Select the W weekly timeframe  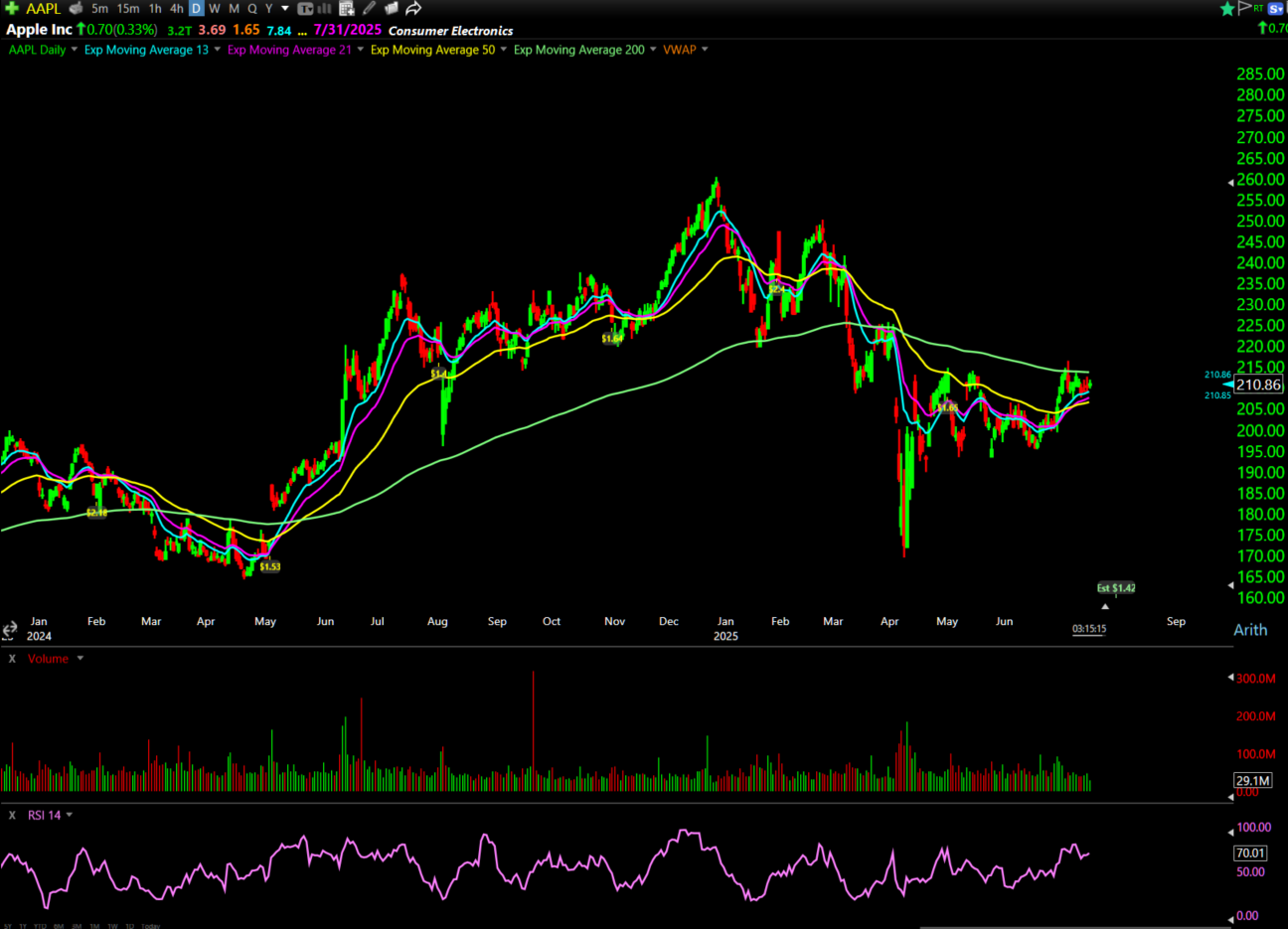(x=214, y=8)
